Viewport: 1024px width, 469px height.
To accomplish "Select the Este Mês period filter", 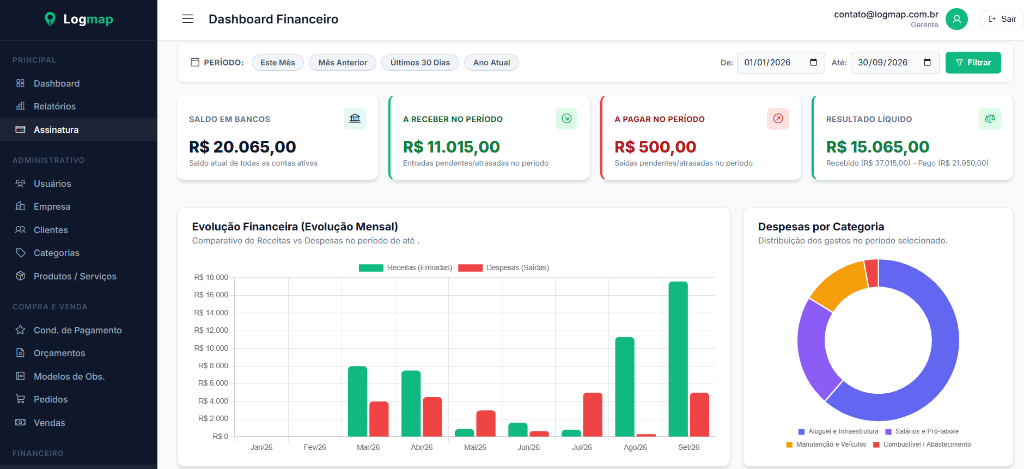I will pyautogui.click(x=278, y=63).
